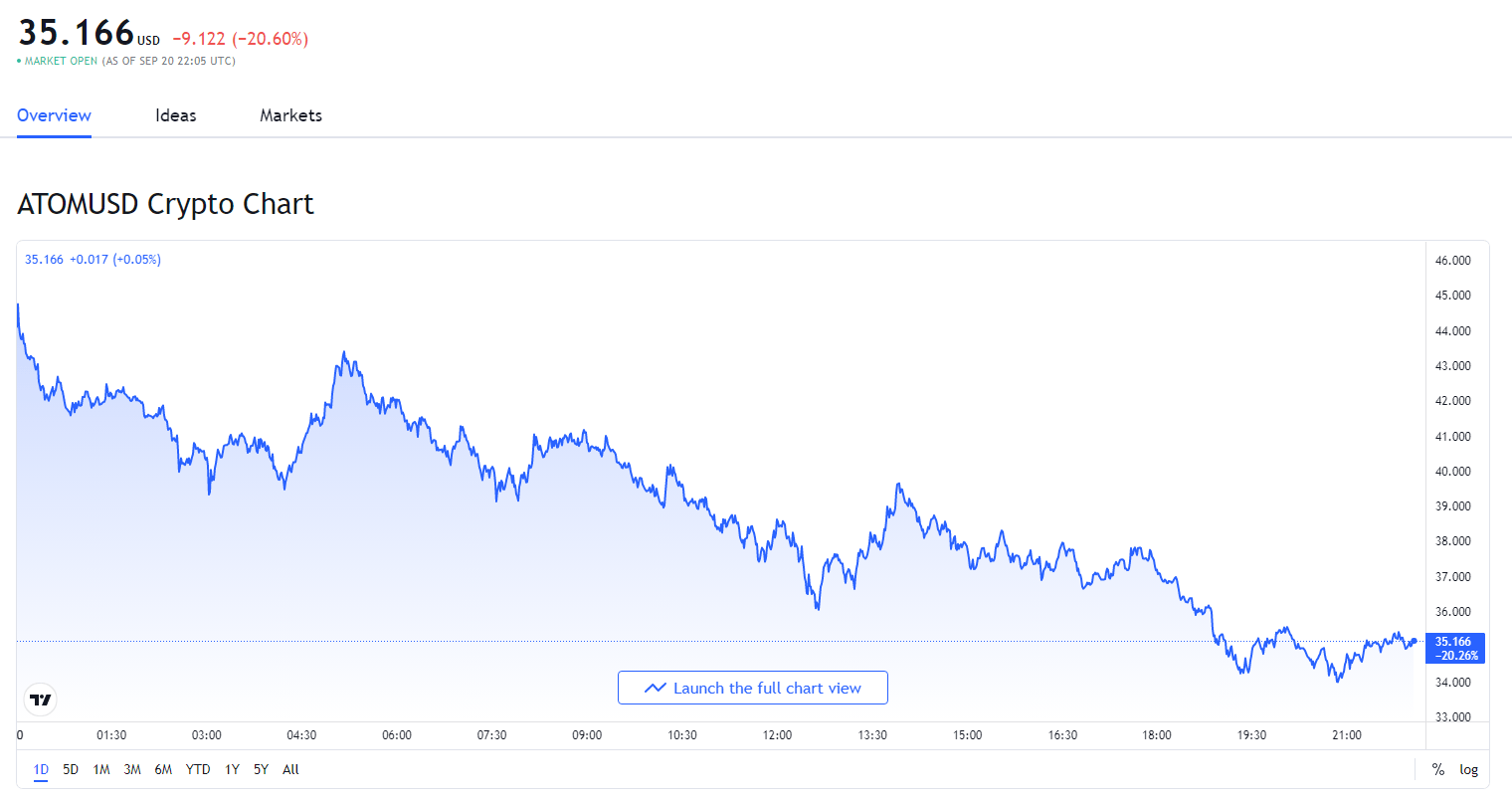Click the TradingView logo icon
The image size is (1512, 802).
pyautogui.click(x=40, y=700)
